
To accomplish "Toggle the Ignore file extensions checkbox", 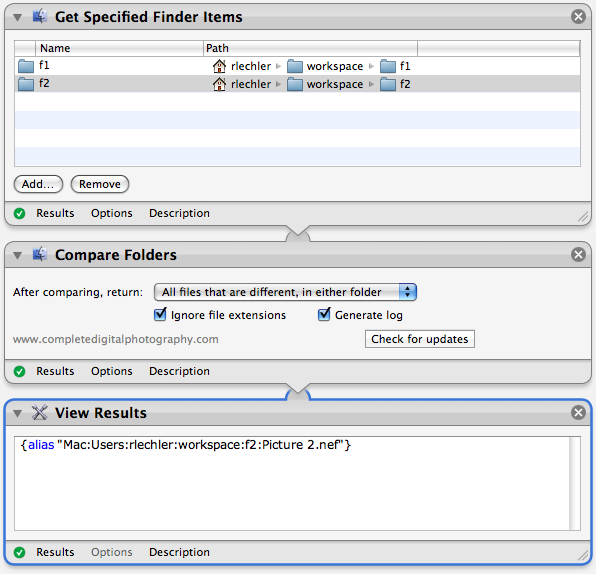I will pos(160,314).
